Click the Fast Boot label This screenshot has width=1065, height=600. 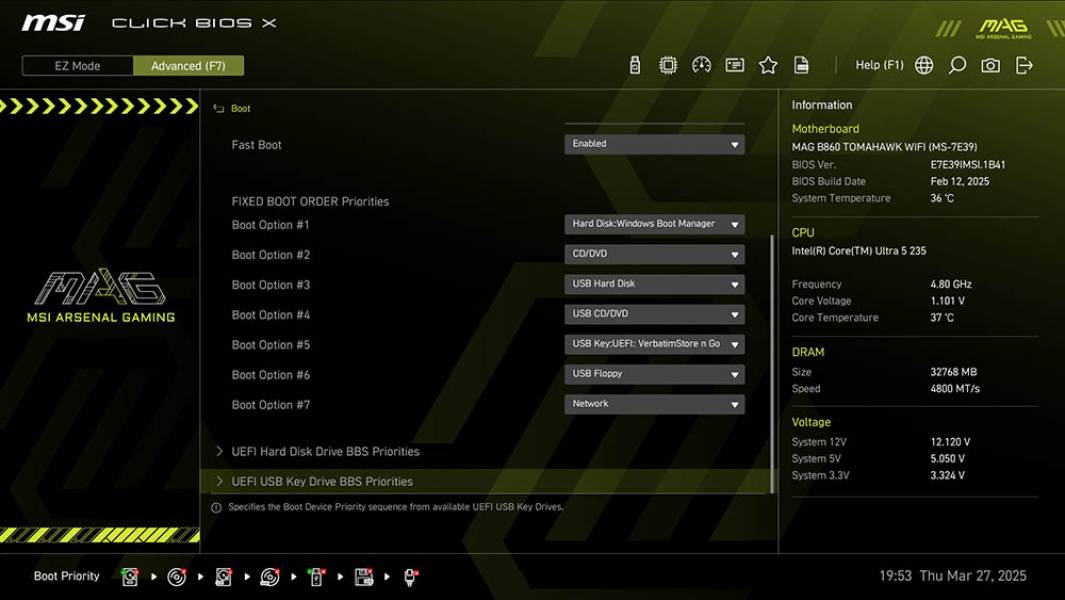pos(256,145)
